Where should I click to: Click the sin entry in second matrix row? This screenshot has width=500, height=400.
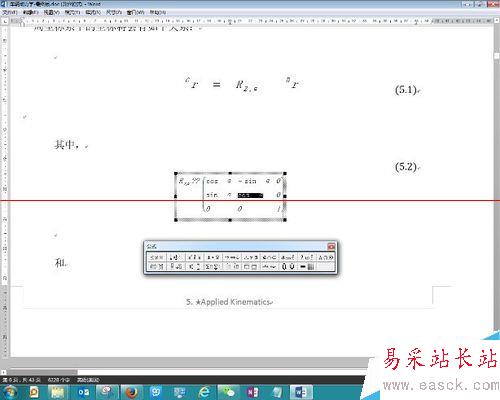212,195
